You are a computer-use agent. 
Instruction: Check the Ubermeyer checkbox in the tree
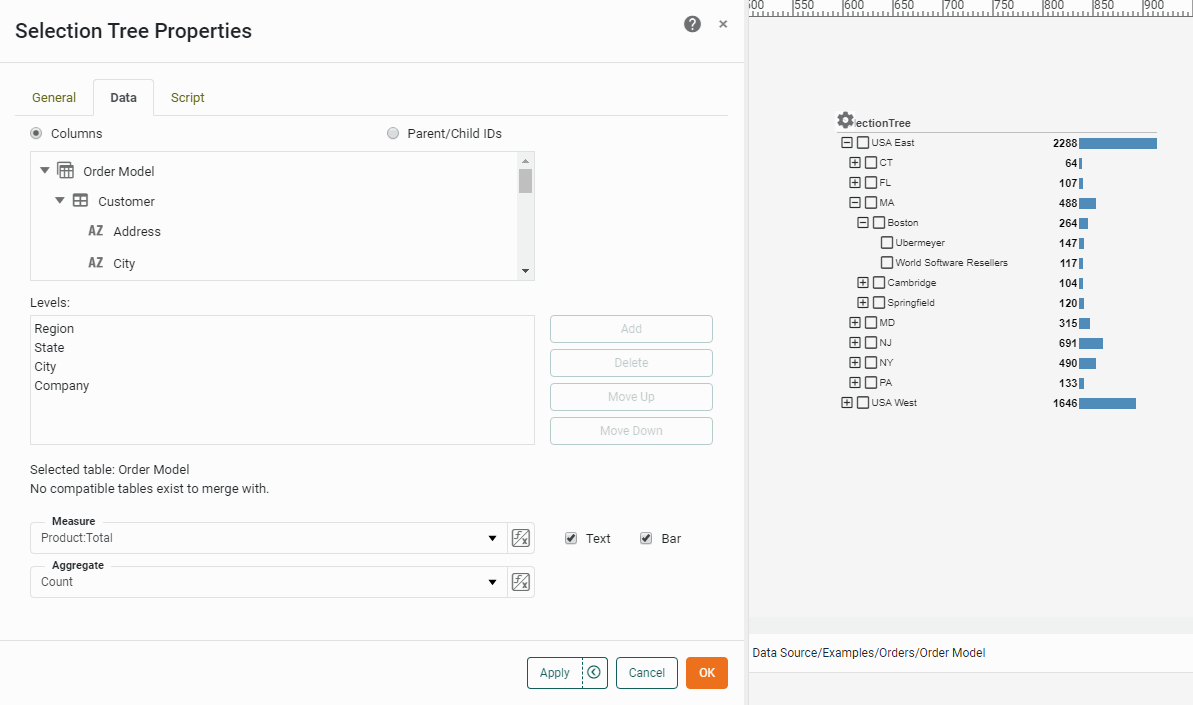pos(886,242)
